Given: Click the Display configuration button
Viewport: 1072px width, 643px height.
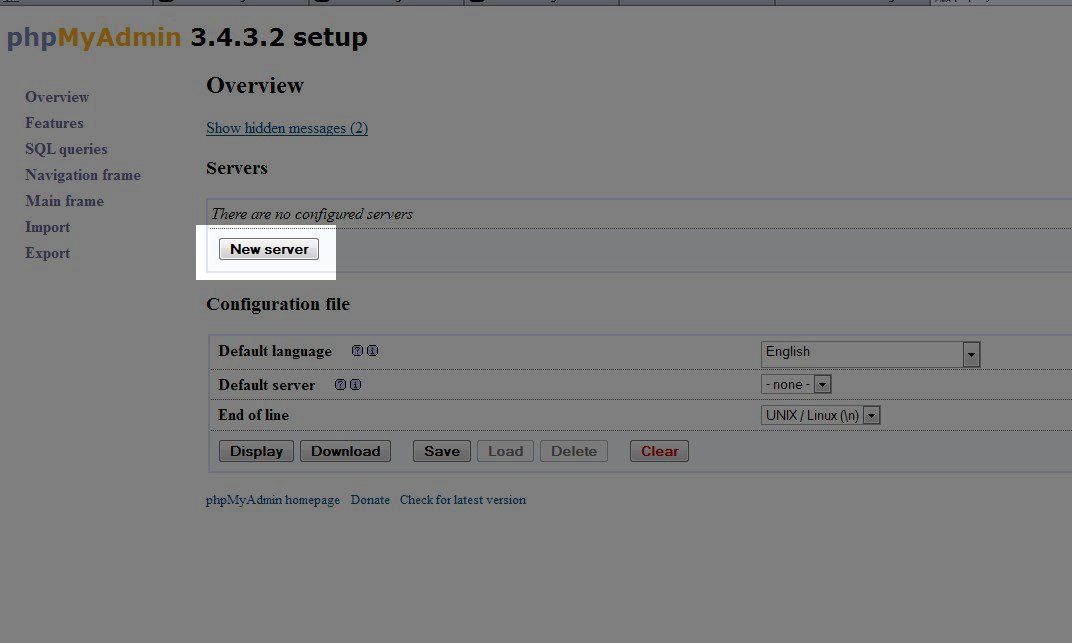Looking at the screenshot, I should pos(256,451).
